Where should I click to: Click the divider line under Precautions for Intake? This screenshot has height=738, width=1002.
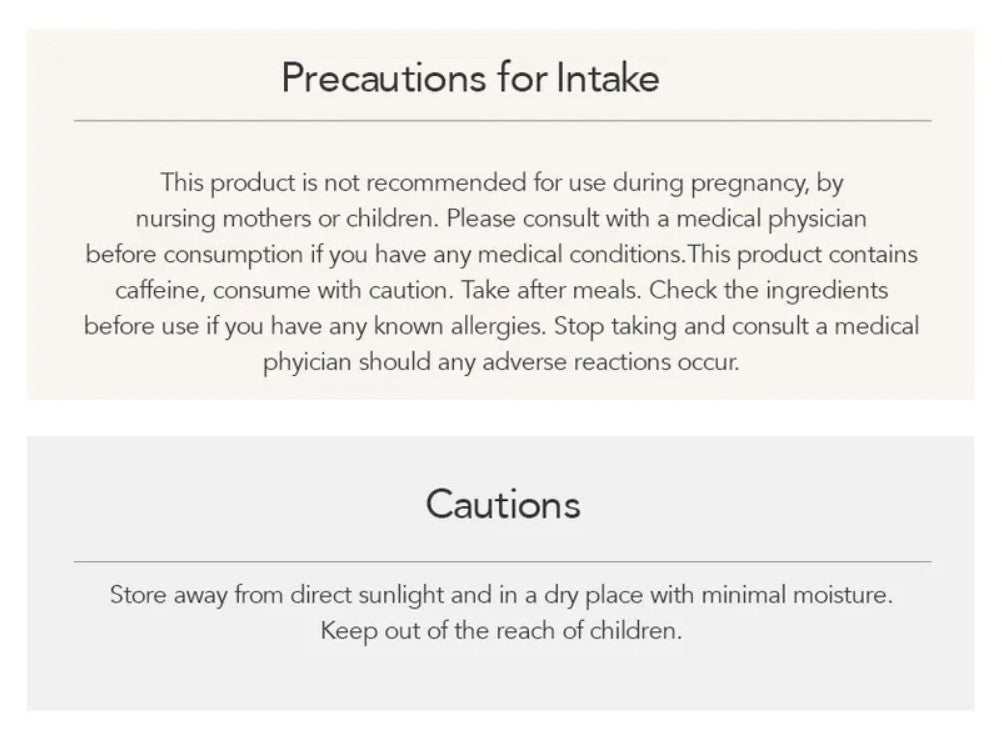[x=502, y=120]
